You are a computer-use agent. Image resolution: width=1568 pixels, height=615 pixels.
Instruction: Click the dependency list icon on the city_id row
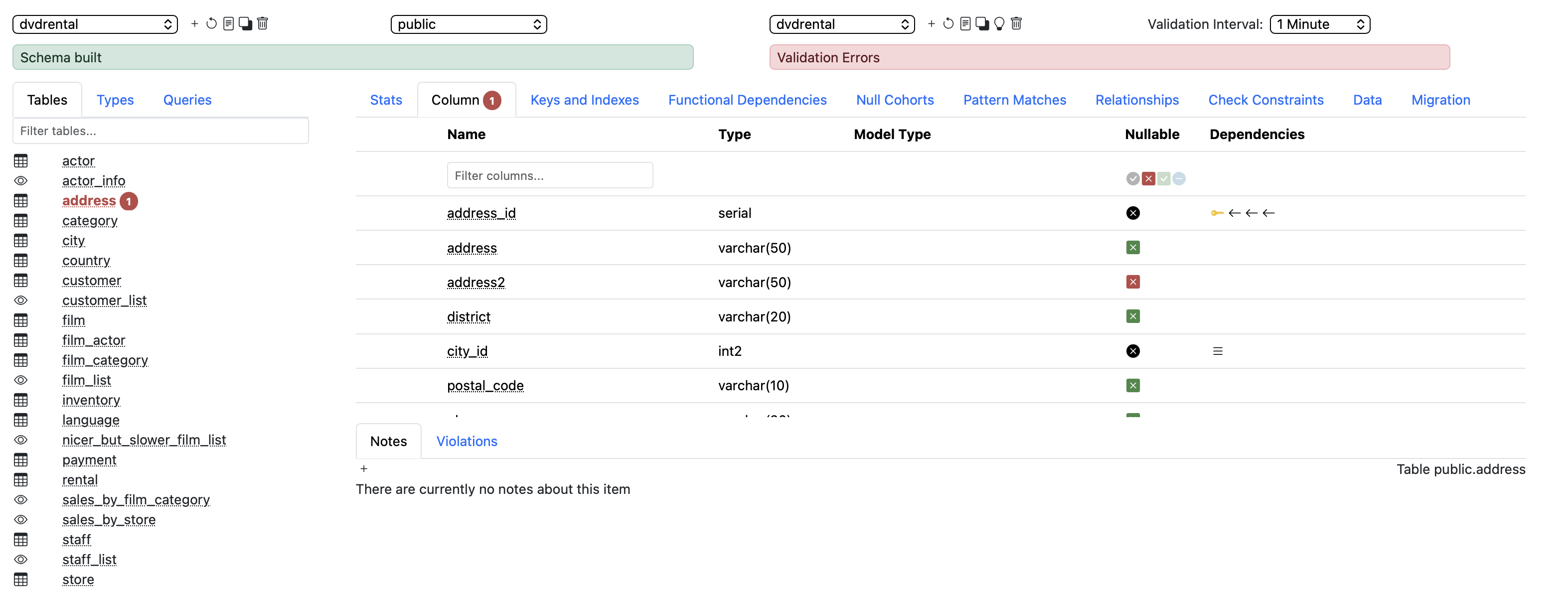(1218, 351)
